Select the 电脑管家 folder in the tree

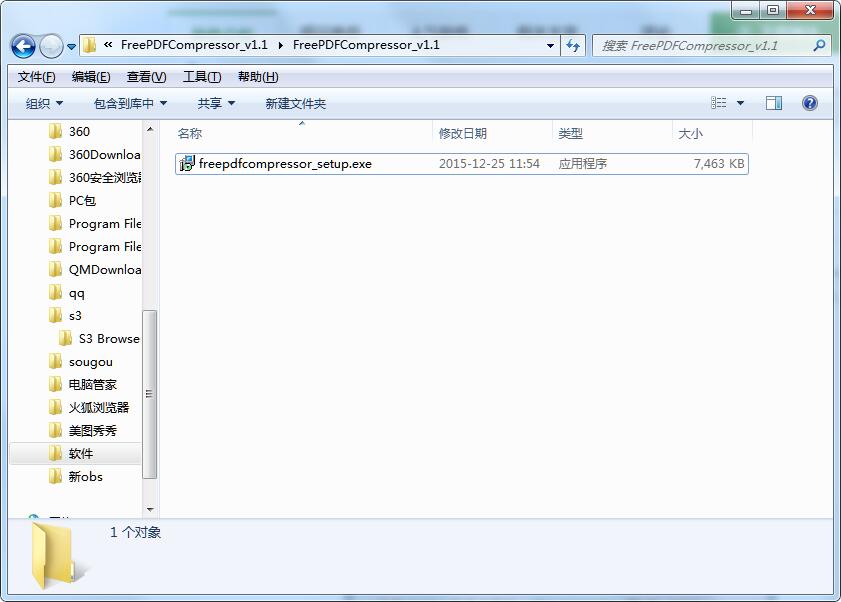pyautogui.click(x=93, y=385)
